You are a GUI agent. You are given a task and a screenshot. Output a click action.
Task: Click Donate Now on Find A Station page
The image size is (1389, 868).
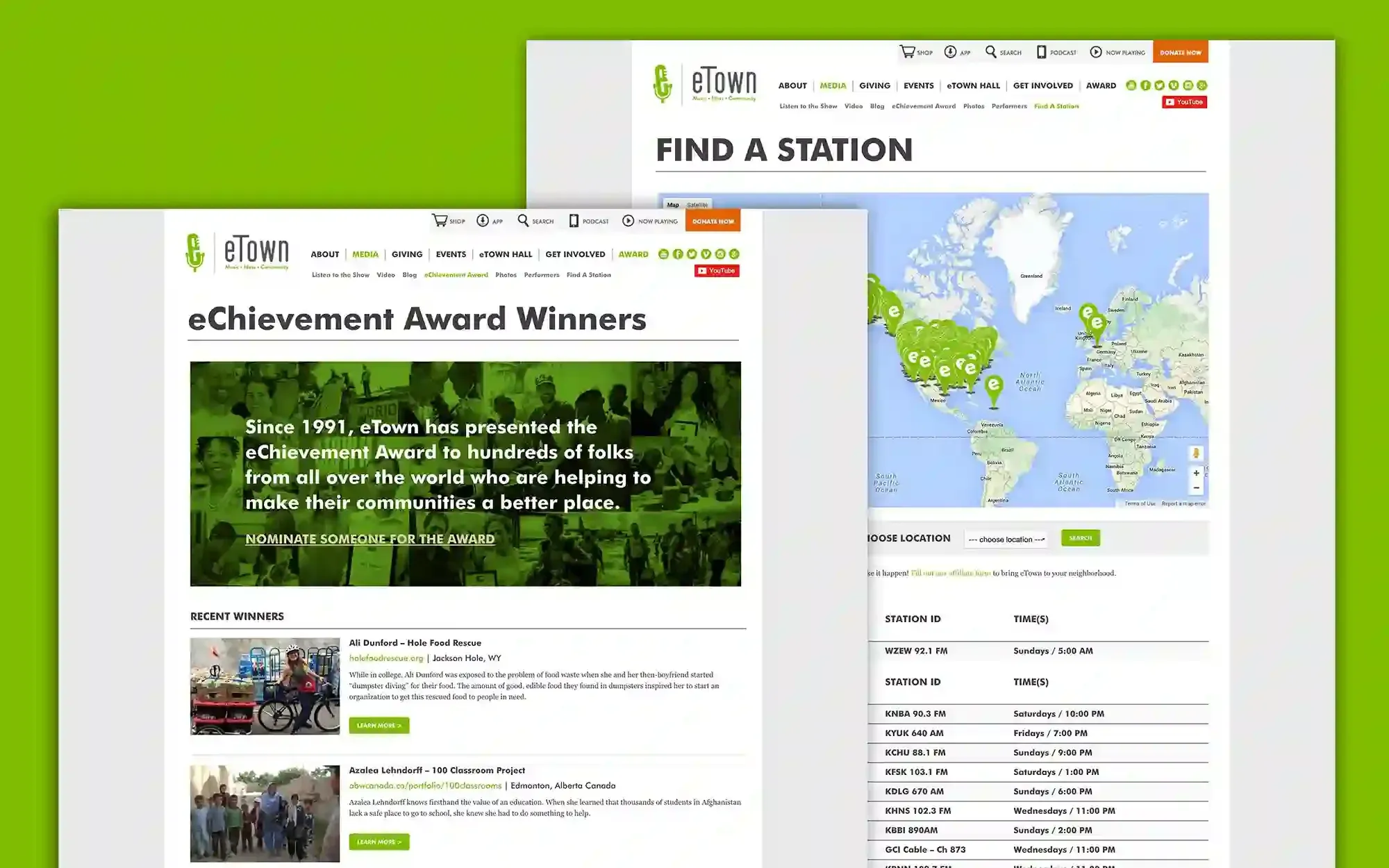[x=1181, y=52]
